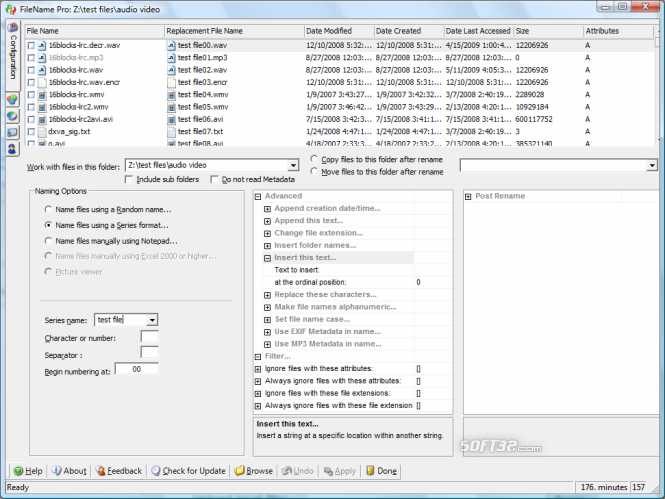The image size is (665, 499).
Task: Select Name files using a Series format
Action: coord(48,225)
